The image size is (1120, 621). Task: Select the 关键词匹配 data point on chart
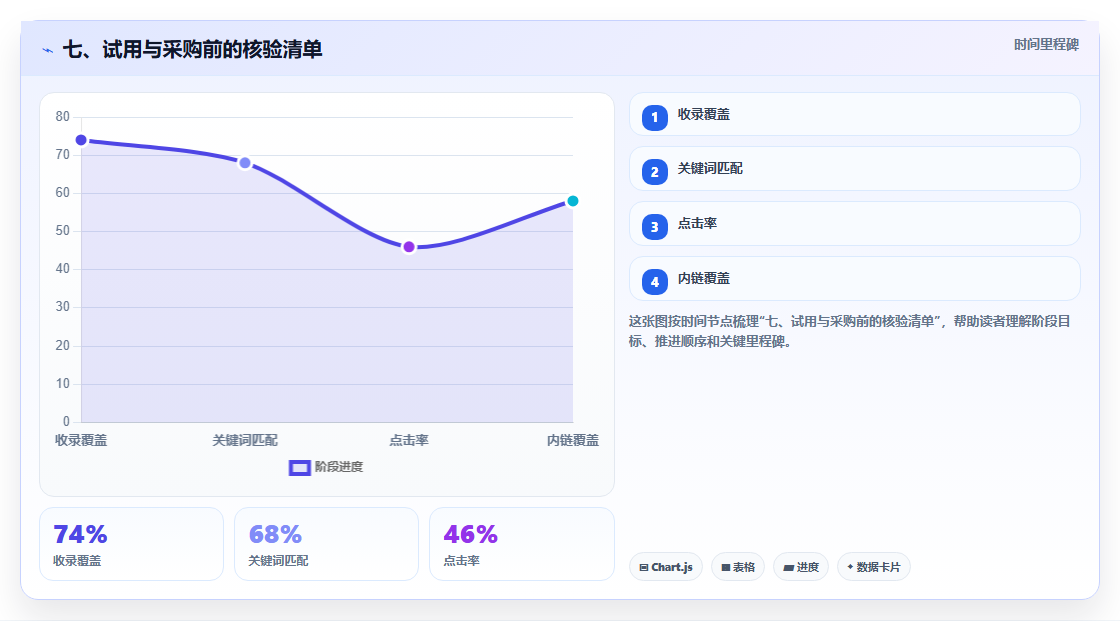pos(245,163)
